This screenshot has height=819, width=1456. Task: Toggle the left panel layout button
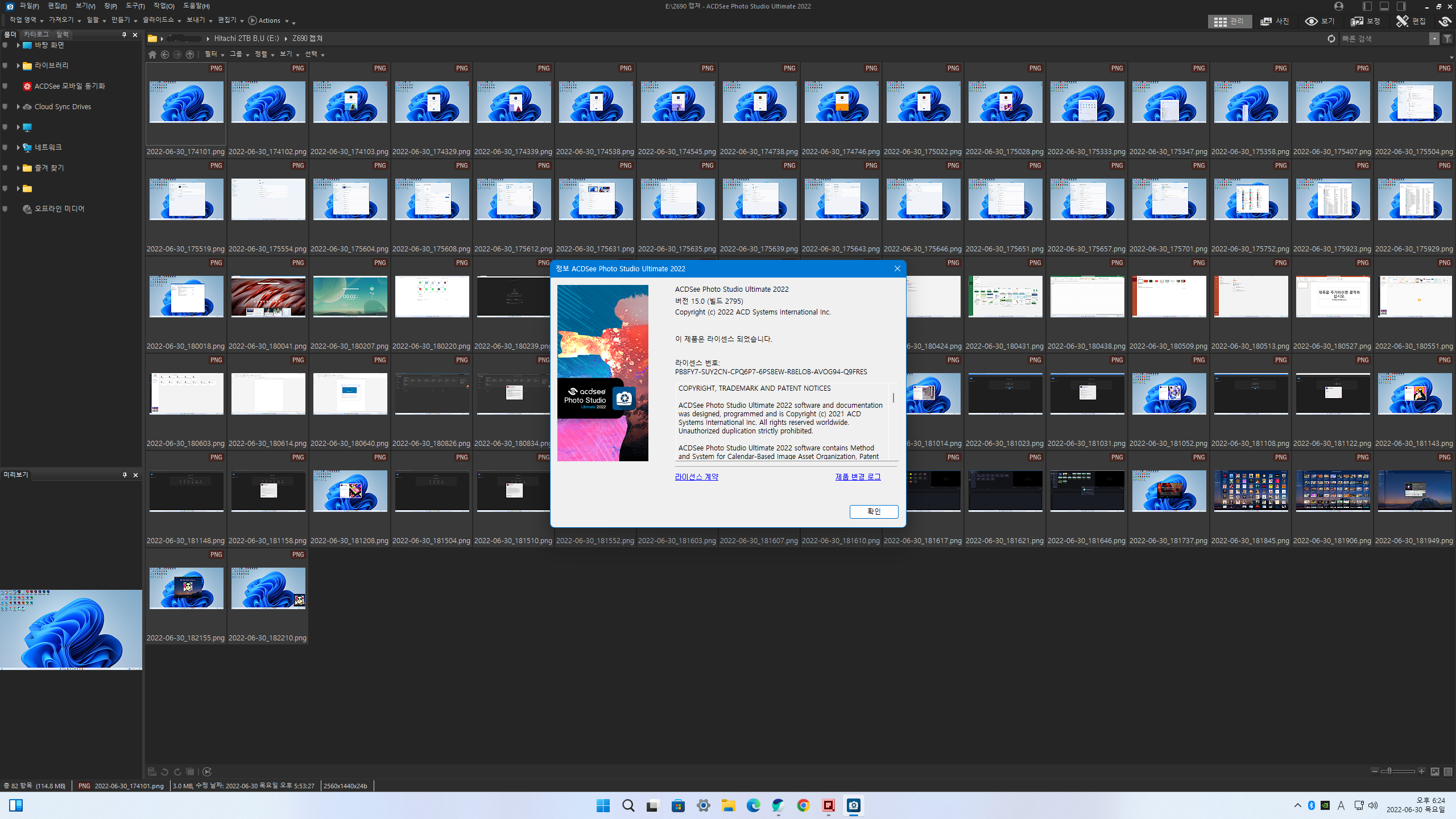click(x=1367, y=6)
